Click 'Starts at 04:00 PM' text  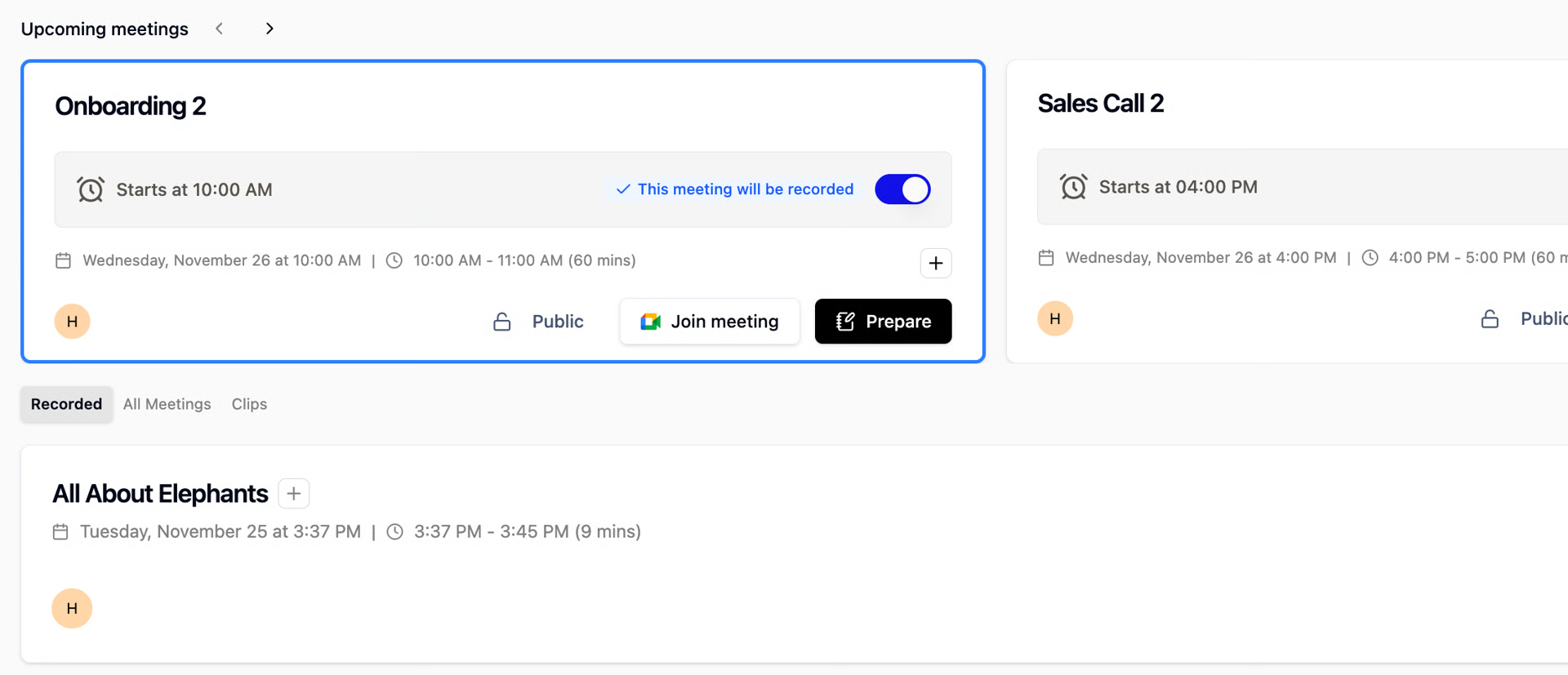tap(1178, 187)
